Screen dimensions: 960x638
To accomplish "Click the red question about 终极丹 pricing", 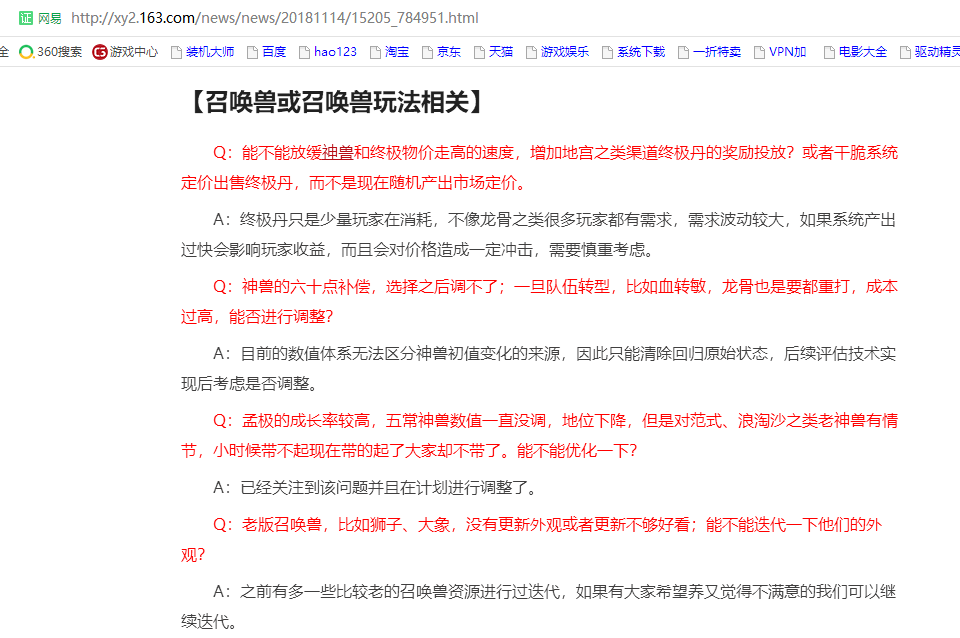I will (539, 167).
